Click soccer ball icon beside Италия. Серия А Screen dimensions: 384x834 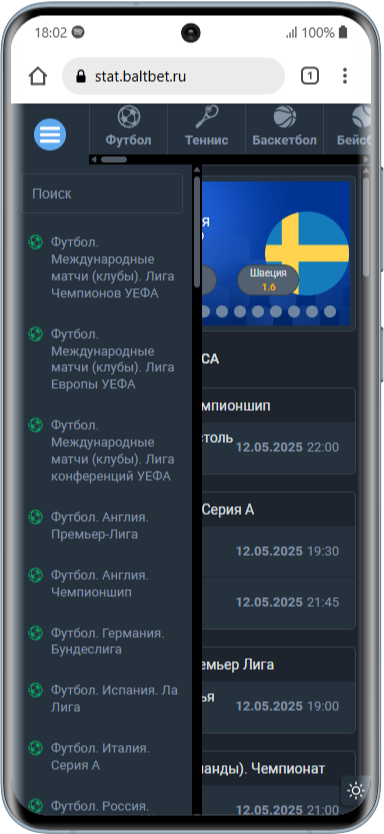pos(36,748)
